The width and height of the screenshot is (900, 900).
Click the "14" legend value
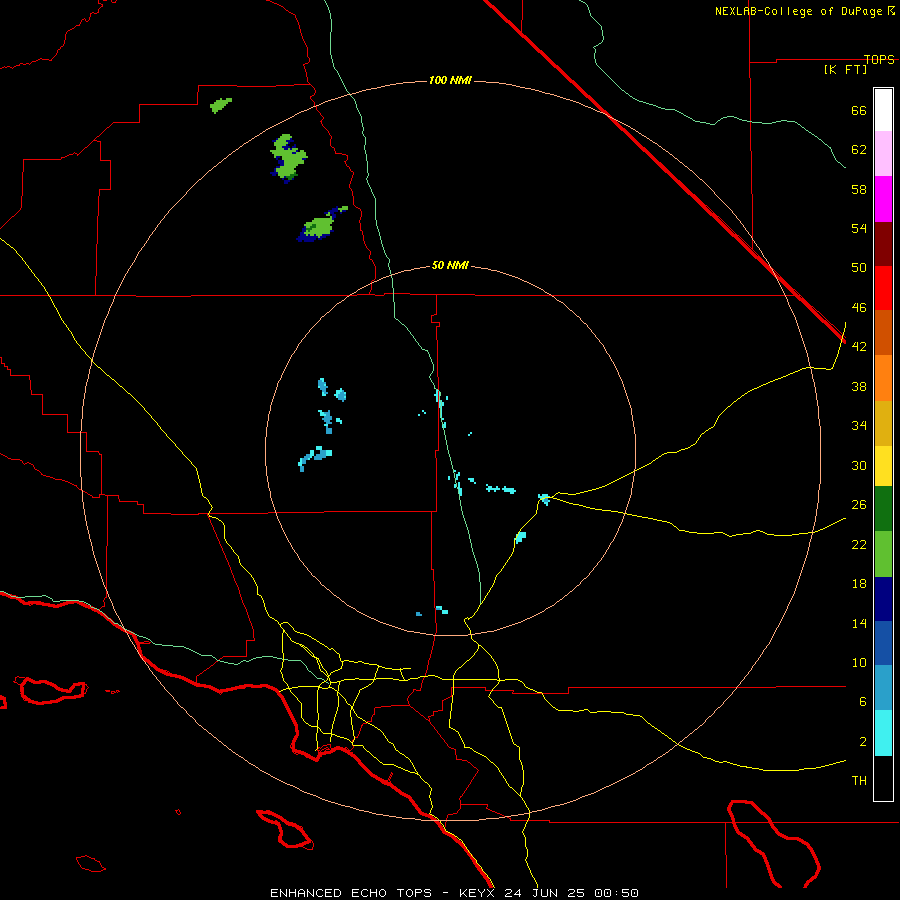[859, 623]
